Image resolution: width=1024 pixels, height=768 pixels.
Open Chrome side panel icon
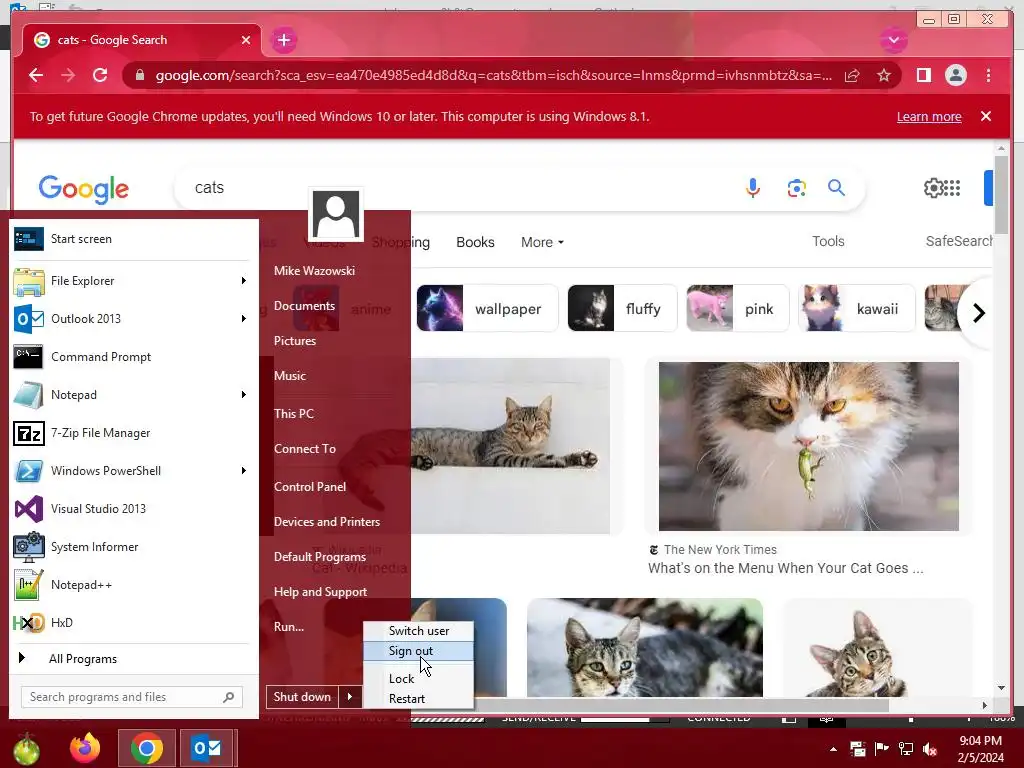(923, 75)
